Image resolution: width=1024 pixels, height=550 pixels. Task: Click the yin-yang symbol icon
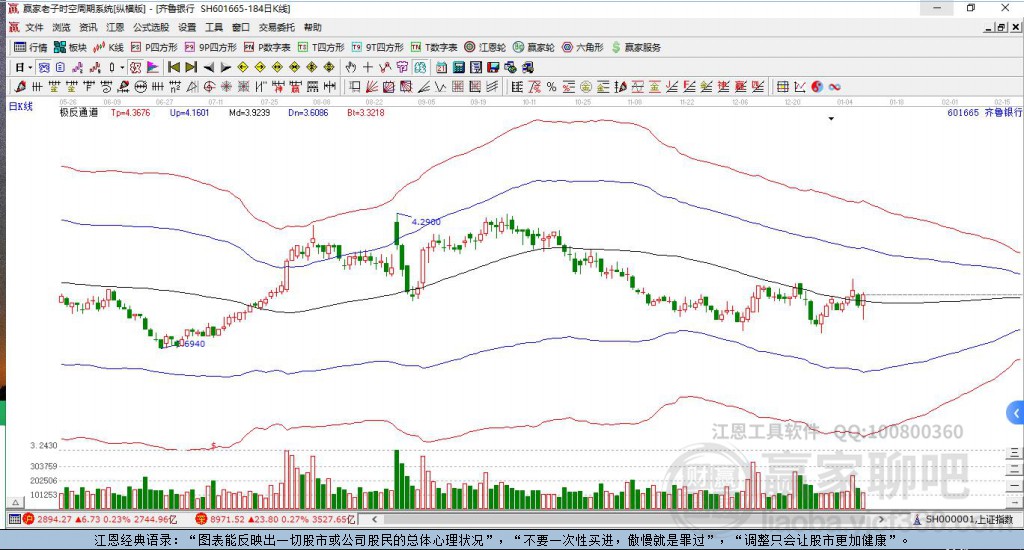point(817,87)
